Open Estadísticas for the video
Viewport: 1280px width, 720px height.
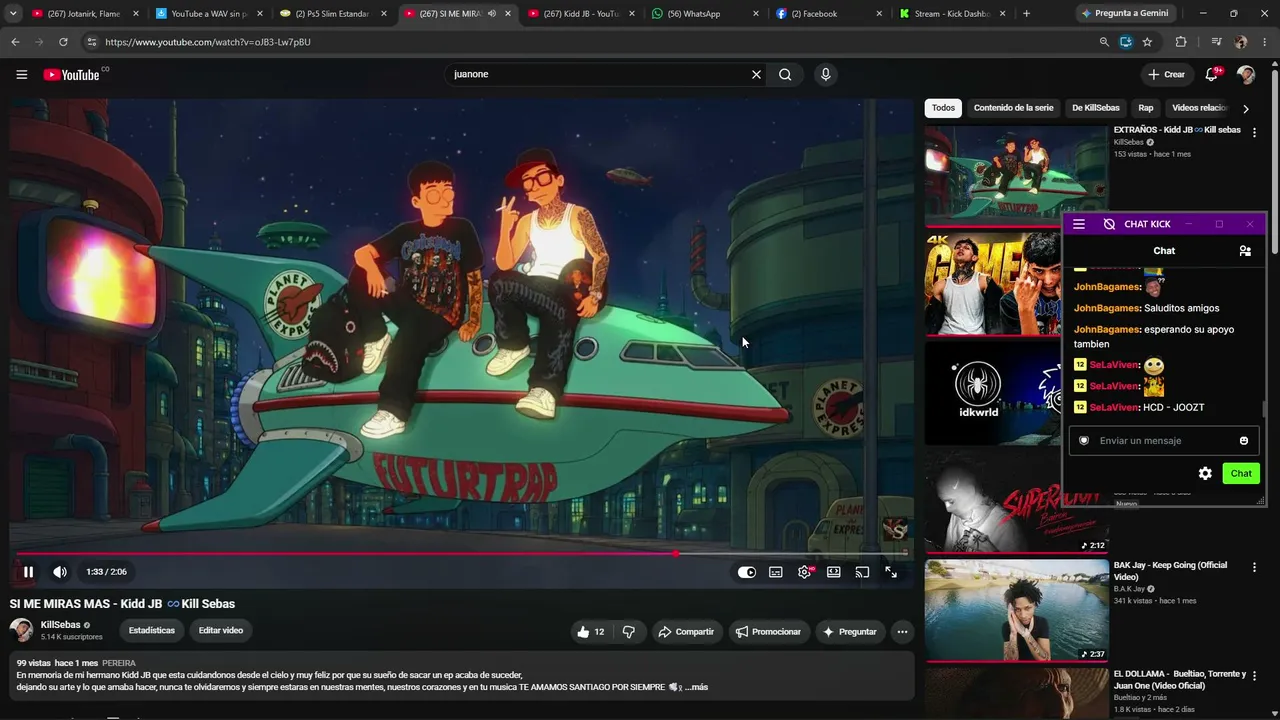coord(152,631)
